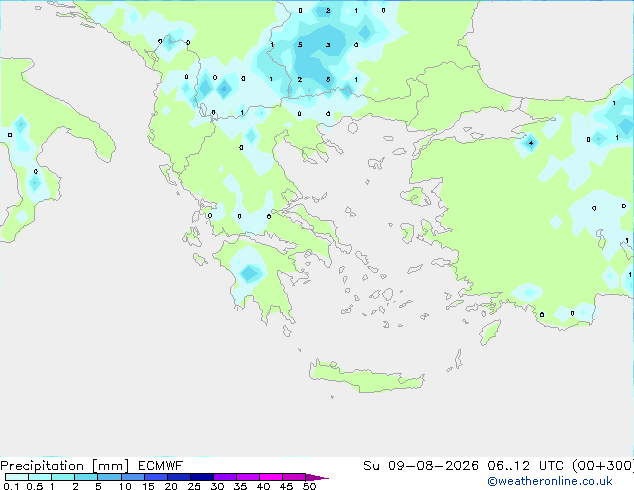Image resolution: width=634 pixels, height=490 pixels.
Task: Click the date 'Su 09-08-2026' label
Action: point(421,466)
